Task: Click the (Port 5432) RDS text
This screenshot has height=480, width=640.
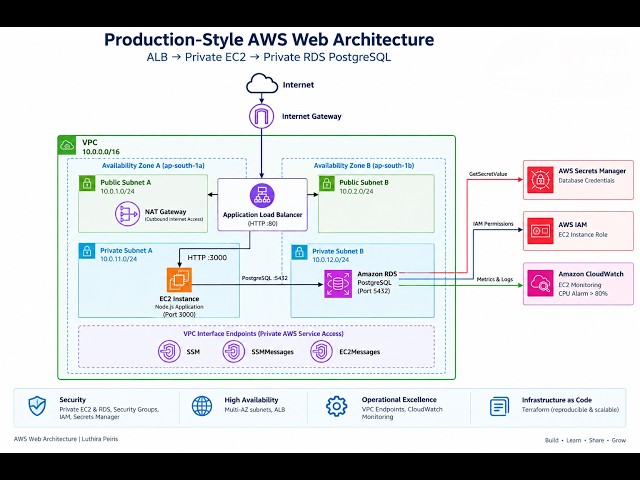Action: click(373, 291)
